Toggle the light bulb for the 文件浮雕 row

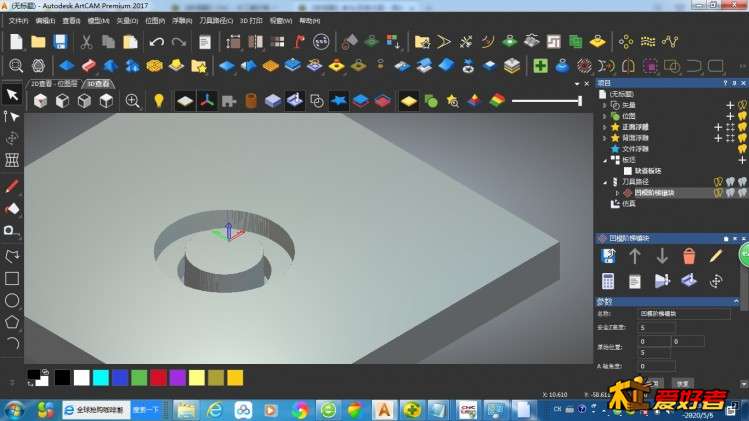point(742,149)
